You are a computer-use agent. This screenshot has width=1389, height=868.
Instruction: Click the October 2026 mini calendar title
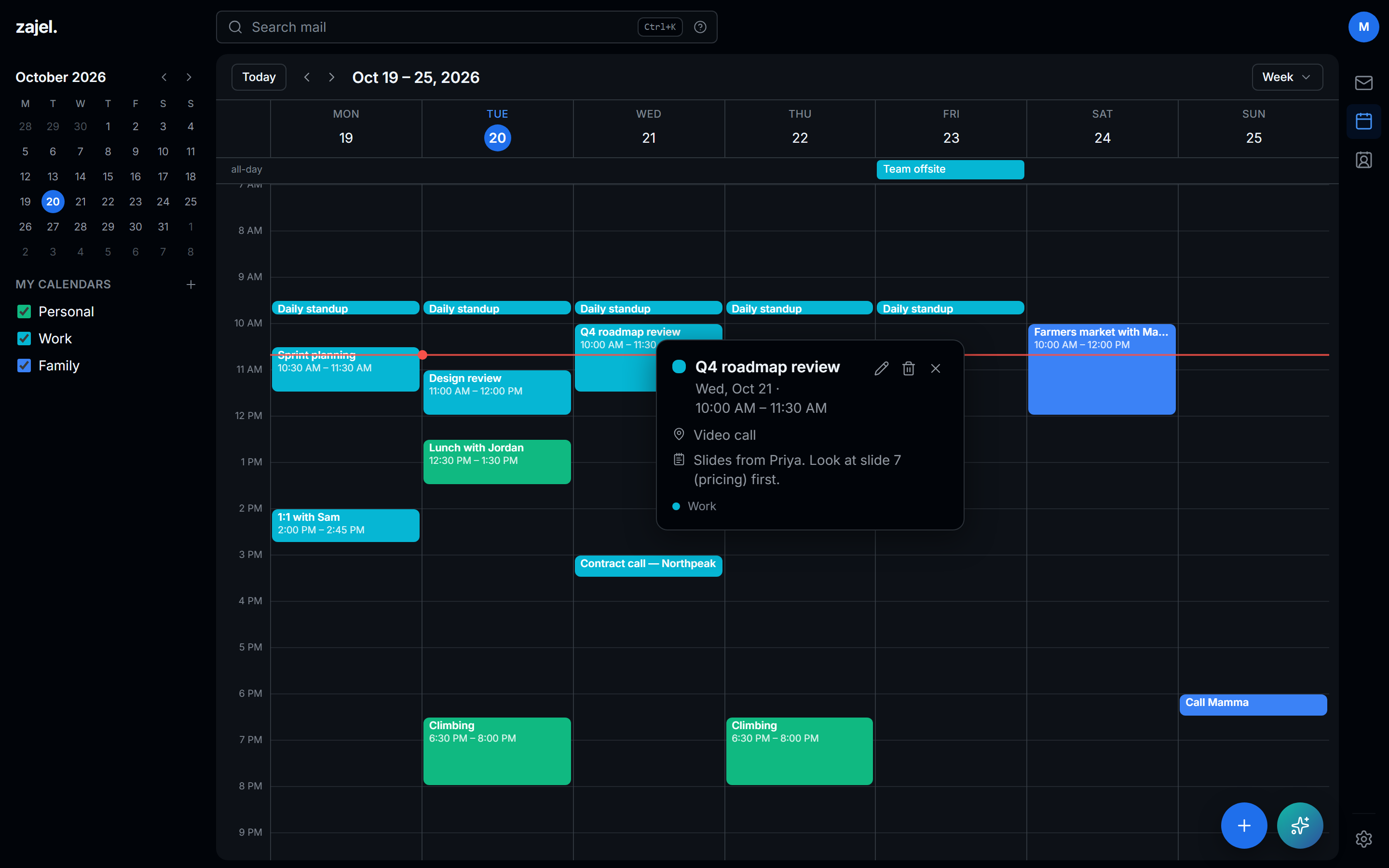(x=60, y=77)
